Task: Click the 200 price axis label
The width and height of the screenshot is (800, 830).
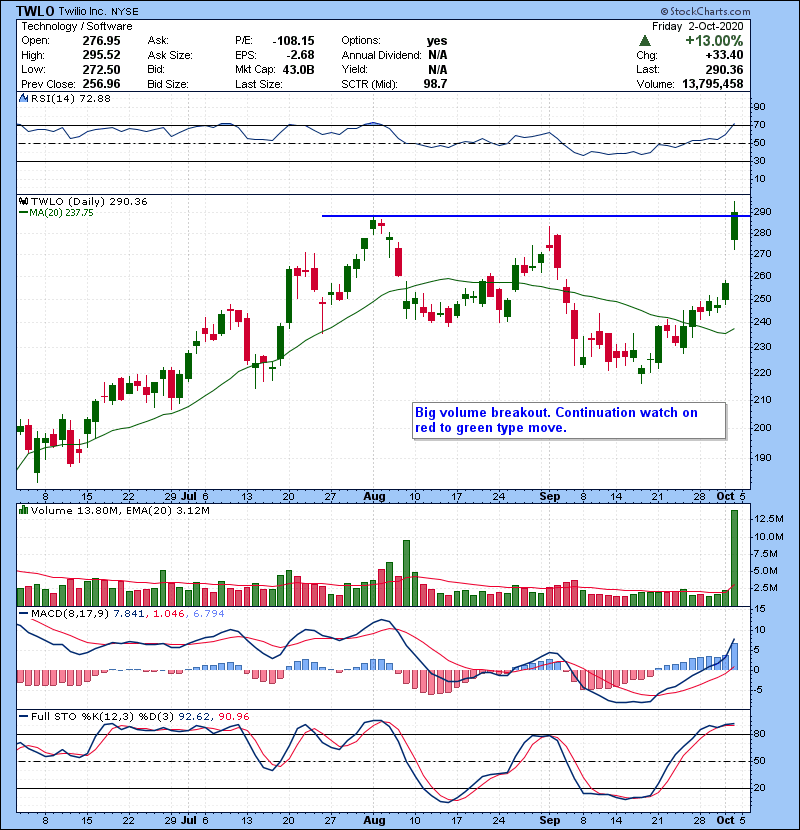Action: 763,428
